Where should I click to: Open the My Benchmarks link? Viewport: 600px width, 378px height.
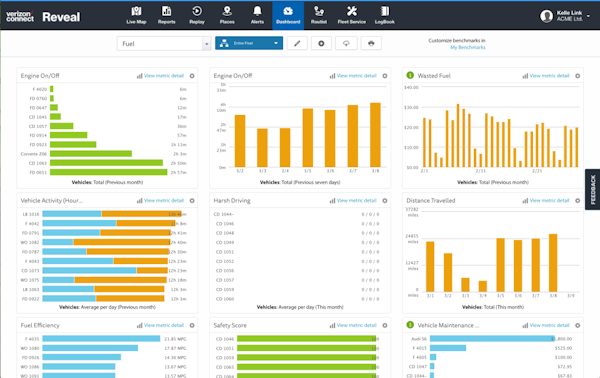pyautogui.click(x=468, y=47)
